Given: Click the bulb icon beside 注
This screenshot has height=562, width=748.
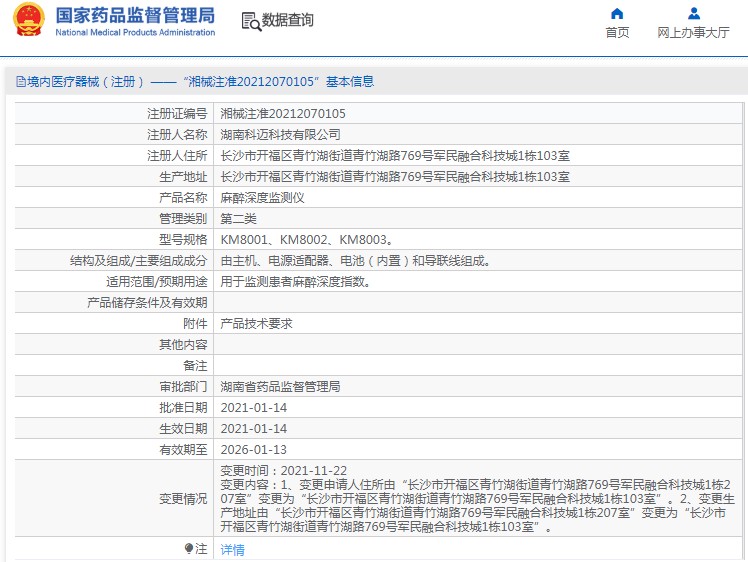Looking at the screenshot, I should tap(188, 549).
